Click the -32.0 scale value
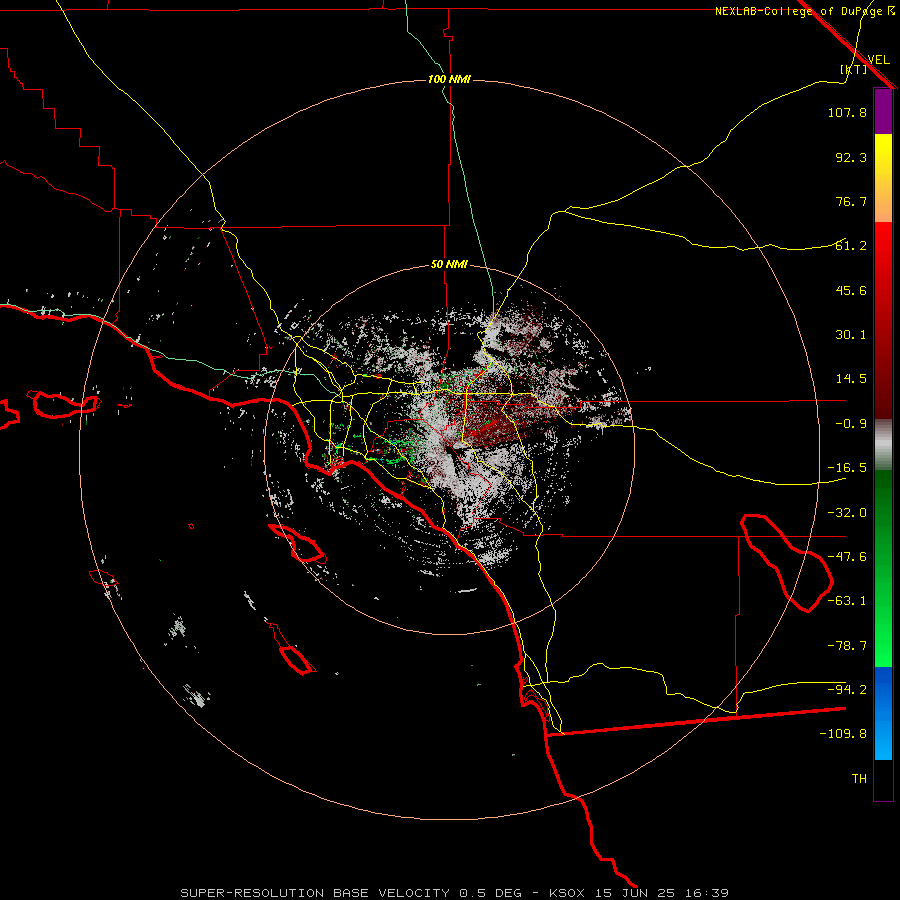Viewport: 900px width, 900px height. click(847, 513)
